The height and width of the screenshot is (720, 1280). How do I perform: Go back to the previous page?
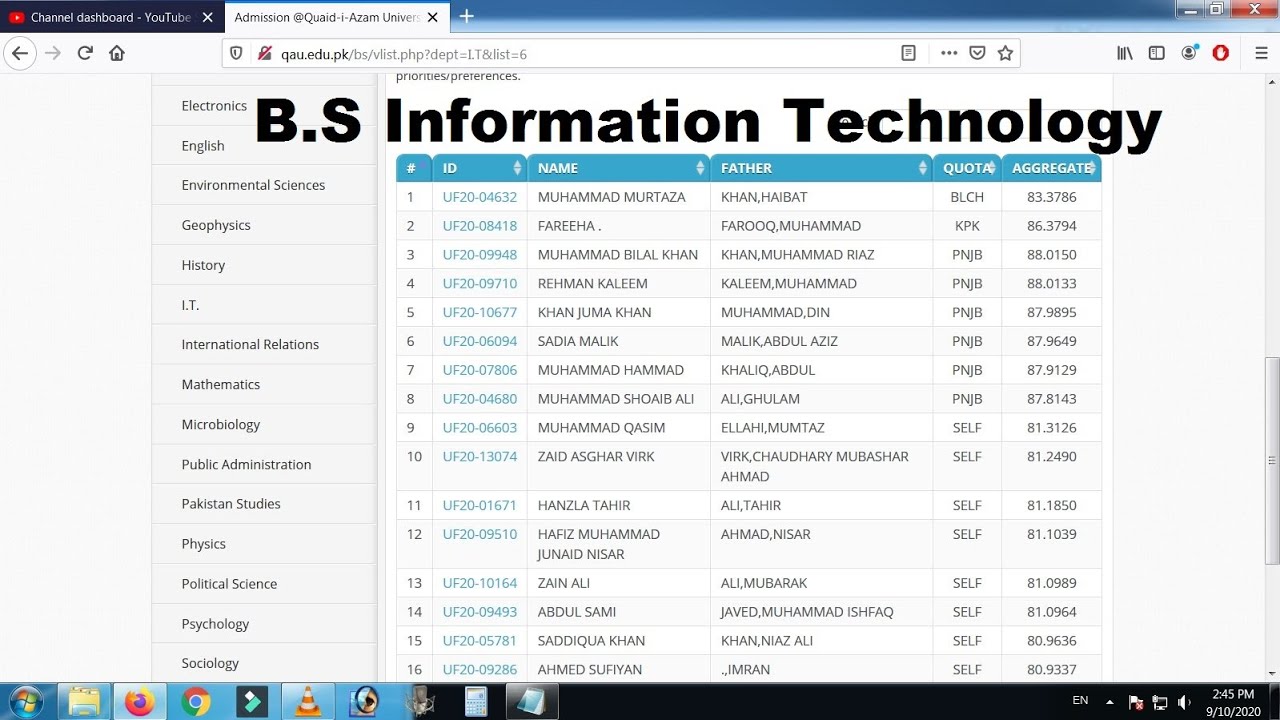20,53
